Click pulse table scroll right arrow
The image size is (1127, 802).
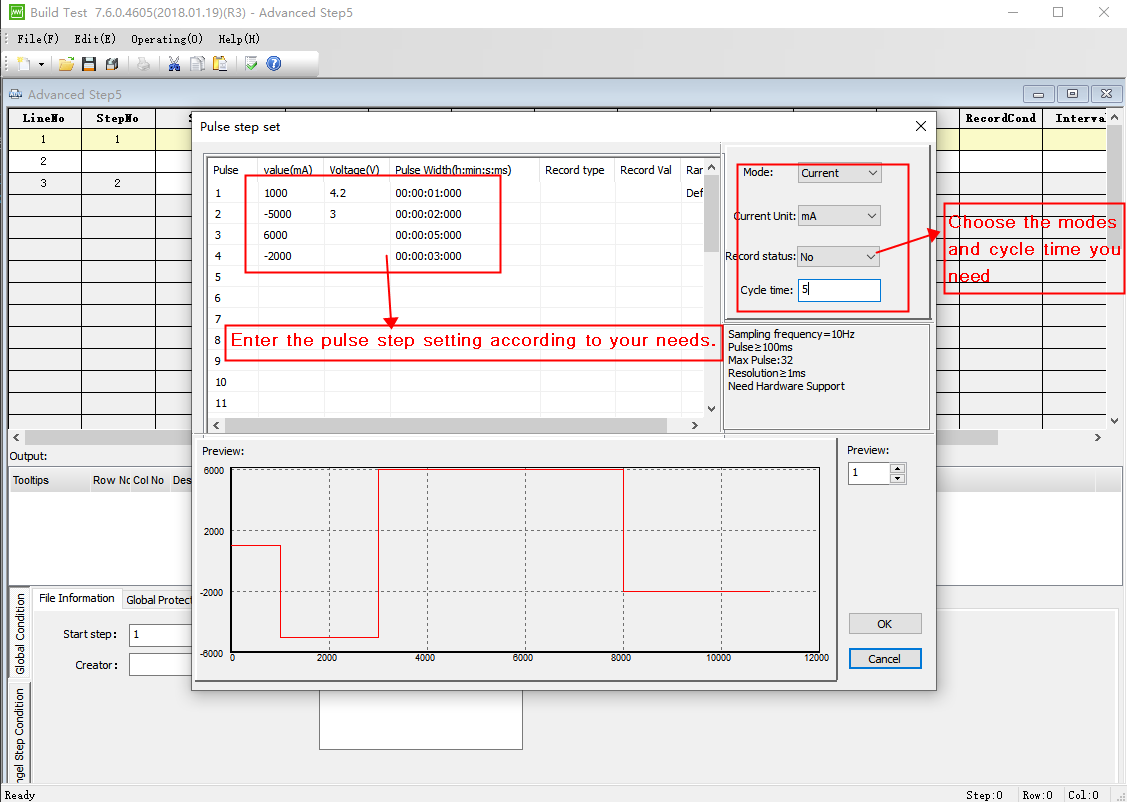coord(694,425)
